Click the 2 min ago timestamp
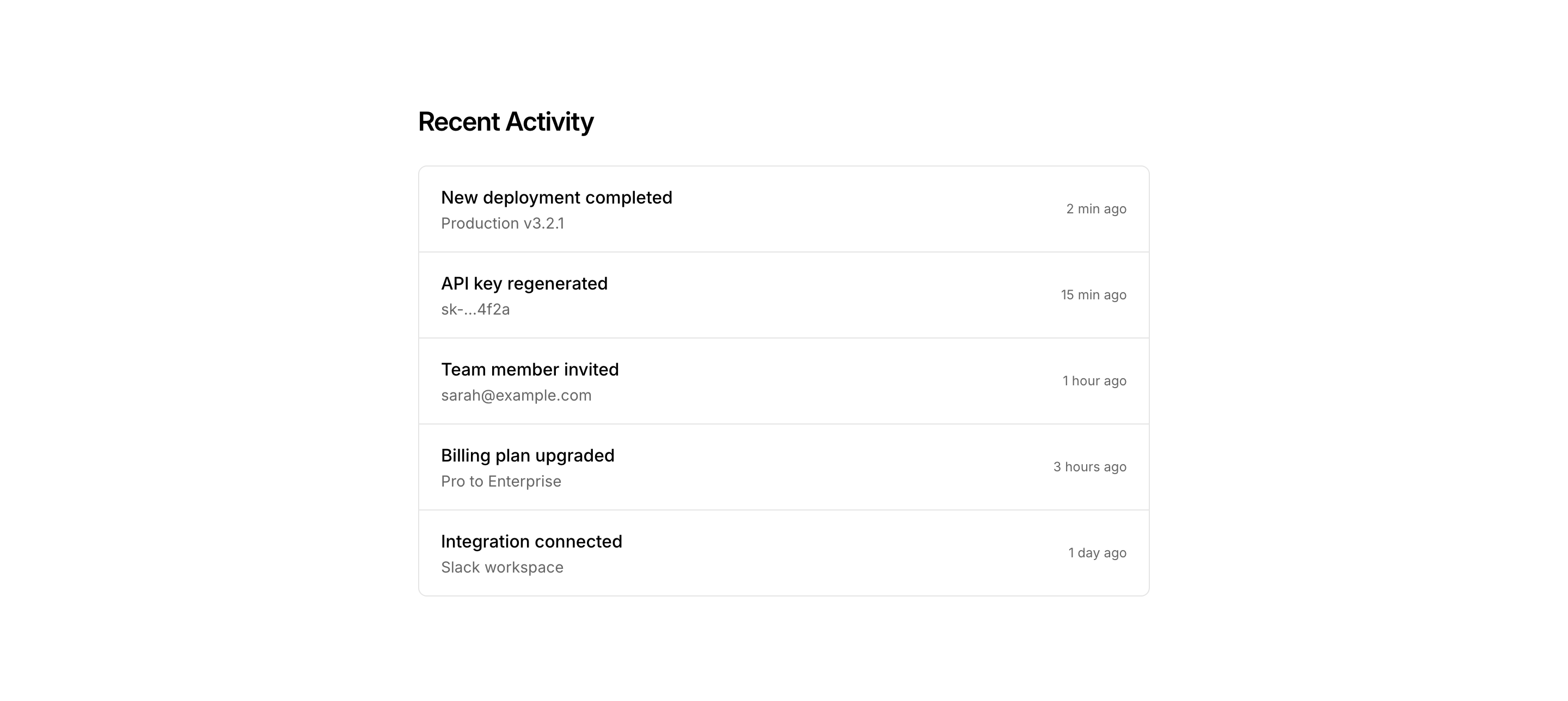This screenshot has width=1568, height=701. coord(1095,210)
